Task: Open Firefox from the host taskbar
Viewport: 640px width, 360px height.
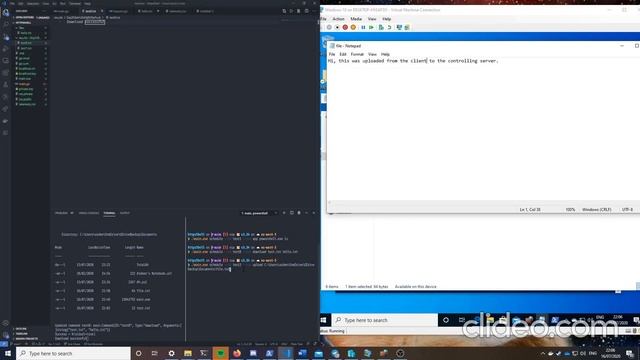Action: pyautogui.click(x=237, y=353)
